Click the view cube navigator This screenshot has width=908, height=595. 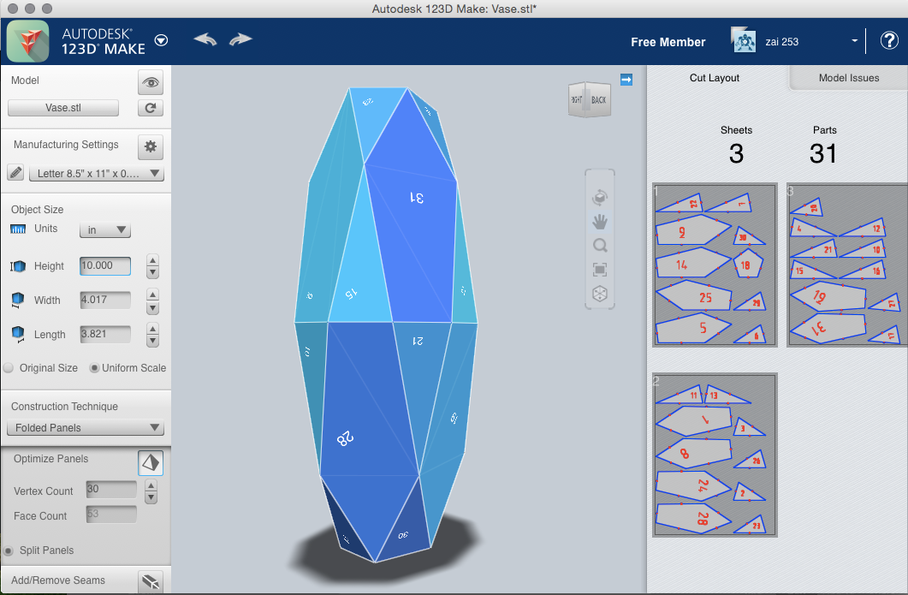click(x=590, y=100)
